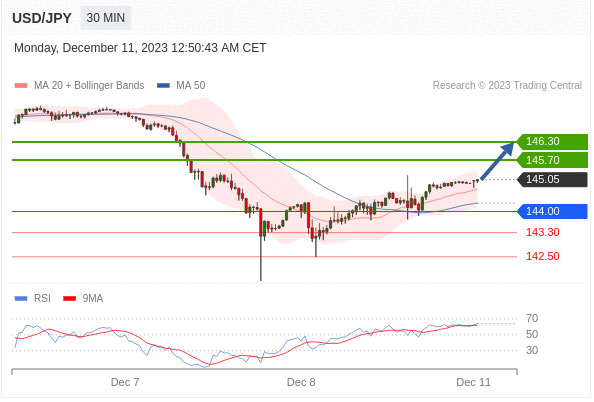This screenshot has height=402, width=594.
Task: Click the blue MA 50 legend swatch
Action: tap(163, 86)
